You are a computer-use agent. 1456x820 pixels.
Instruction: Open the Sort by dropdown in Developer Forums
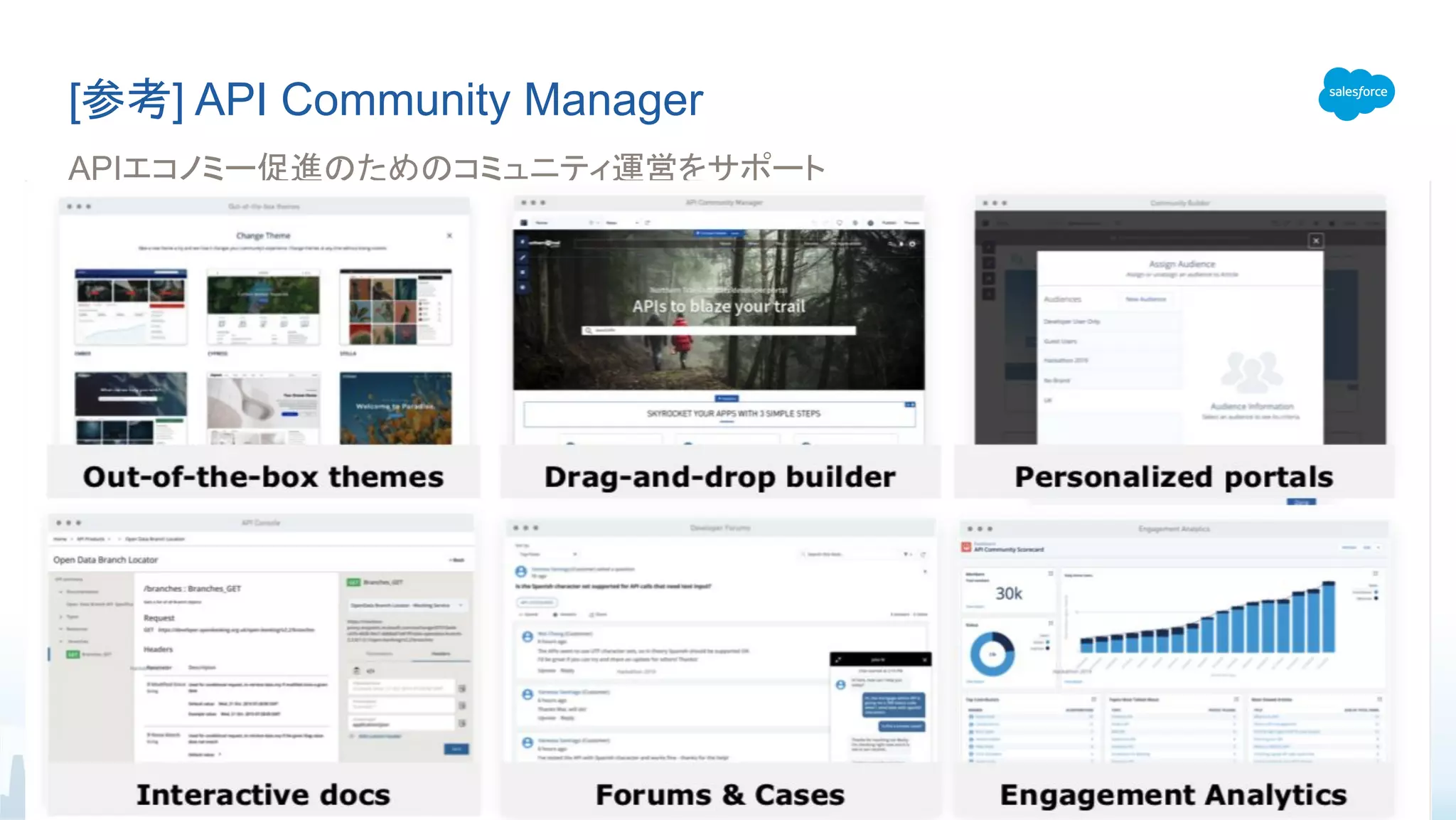point(547,554)
